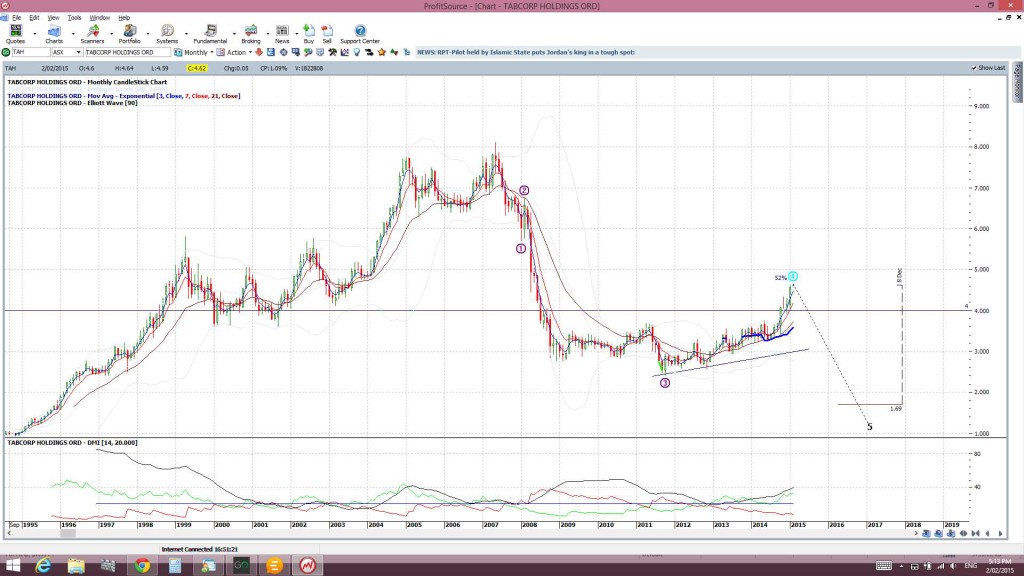Step chart back with left arrow icon
This screenshot has height=576, width=1024.
tap(987, 534)
